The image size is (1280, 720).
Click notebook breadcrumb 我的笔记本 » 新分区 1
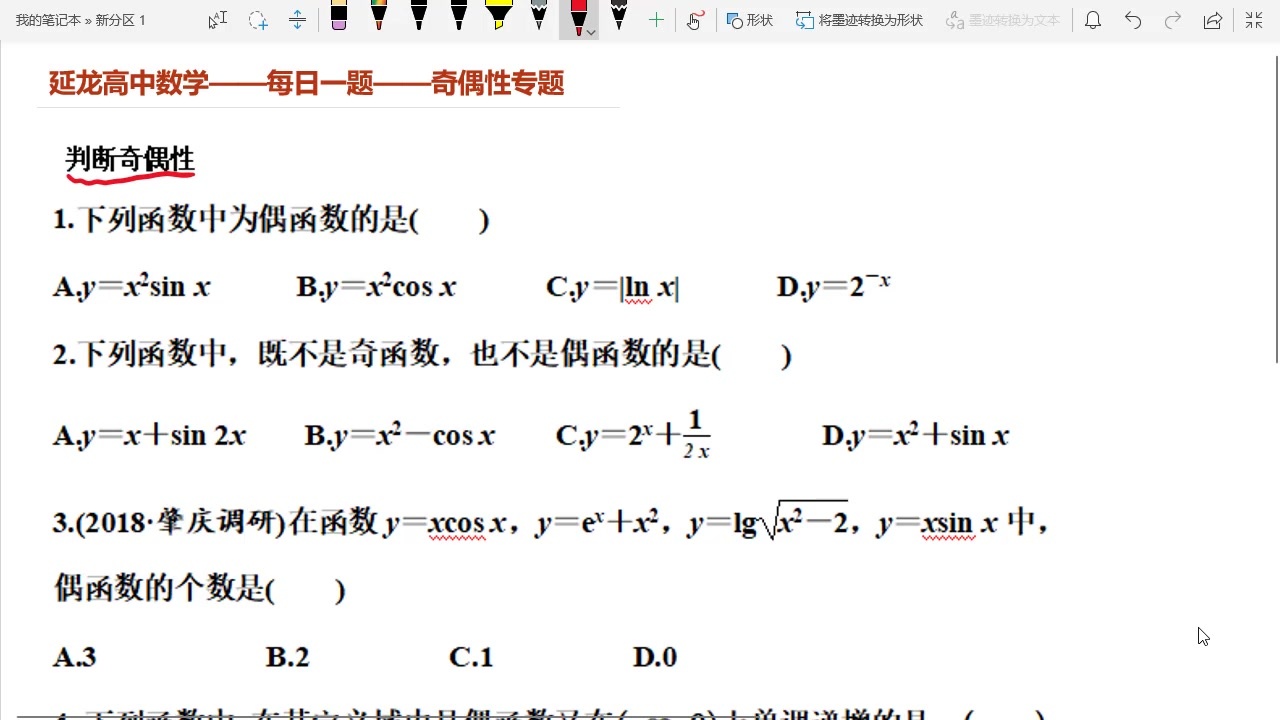point(81,20)
